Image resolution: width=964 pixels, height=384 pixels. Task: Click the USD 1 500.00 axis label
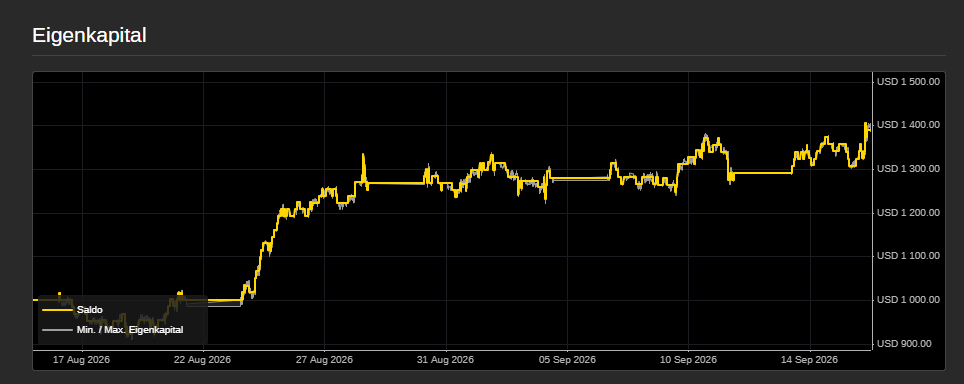point(908,81)
